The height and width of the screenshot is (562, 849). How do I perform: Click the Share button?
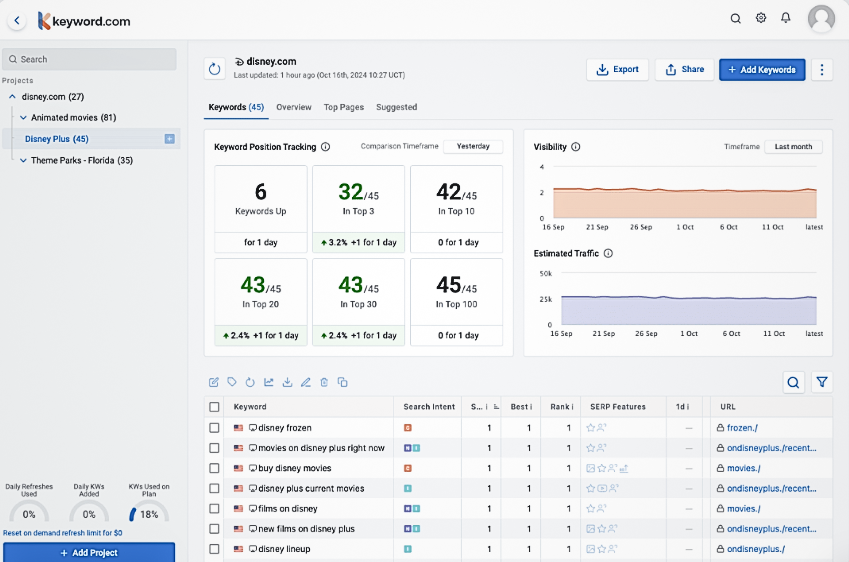point(684,69)
